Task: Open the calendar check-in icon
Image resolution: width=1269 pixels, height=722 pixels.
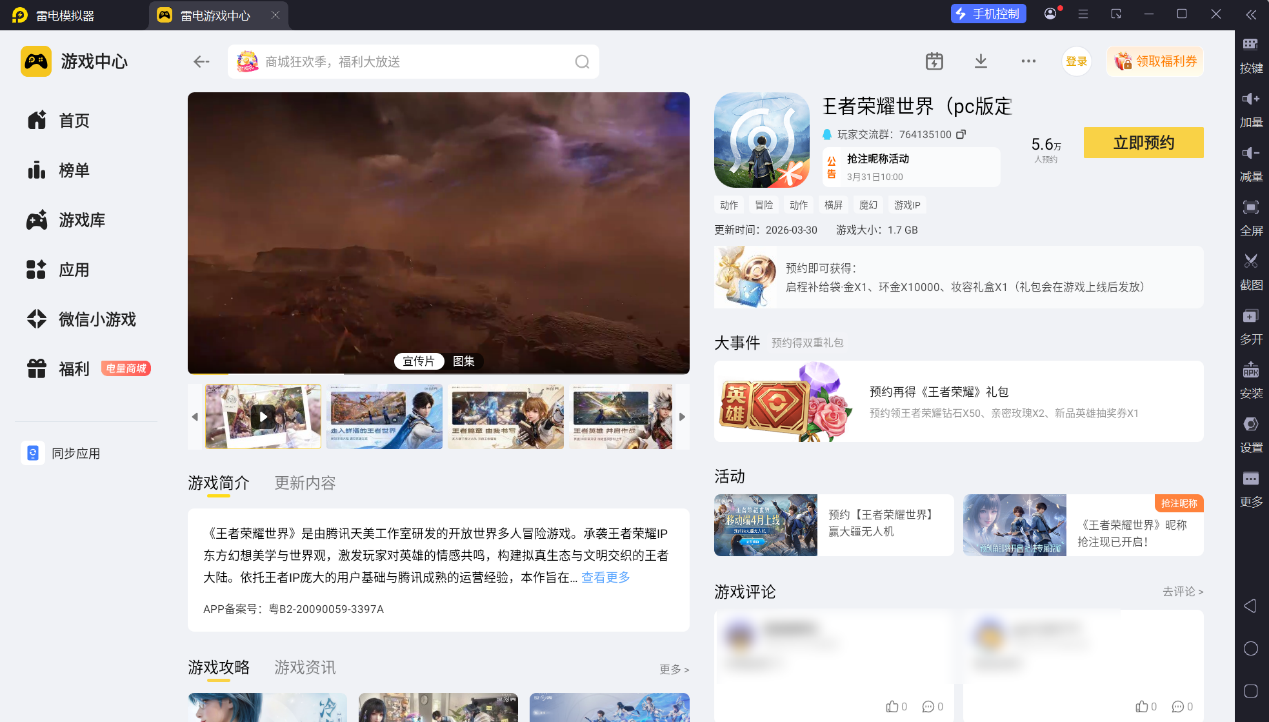Action: pos(934,61)
